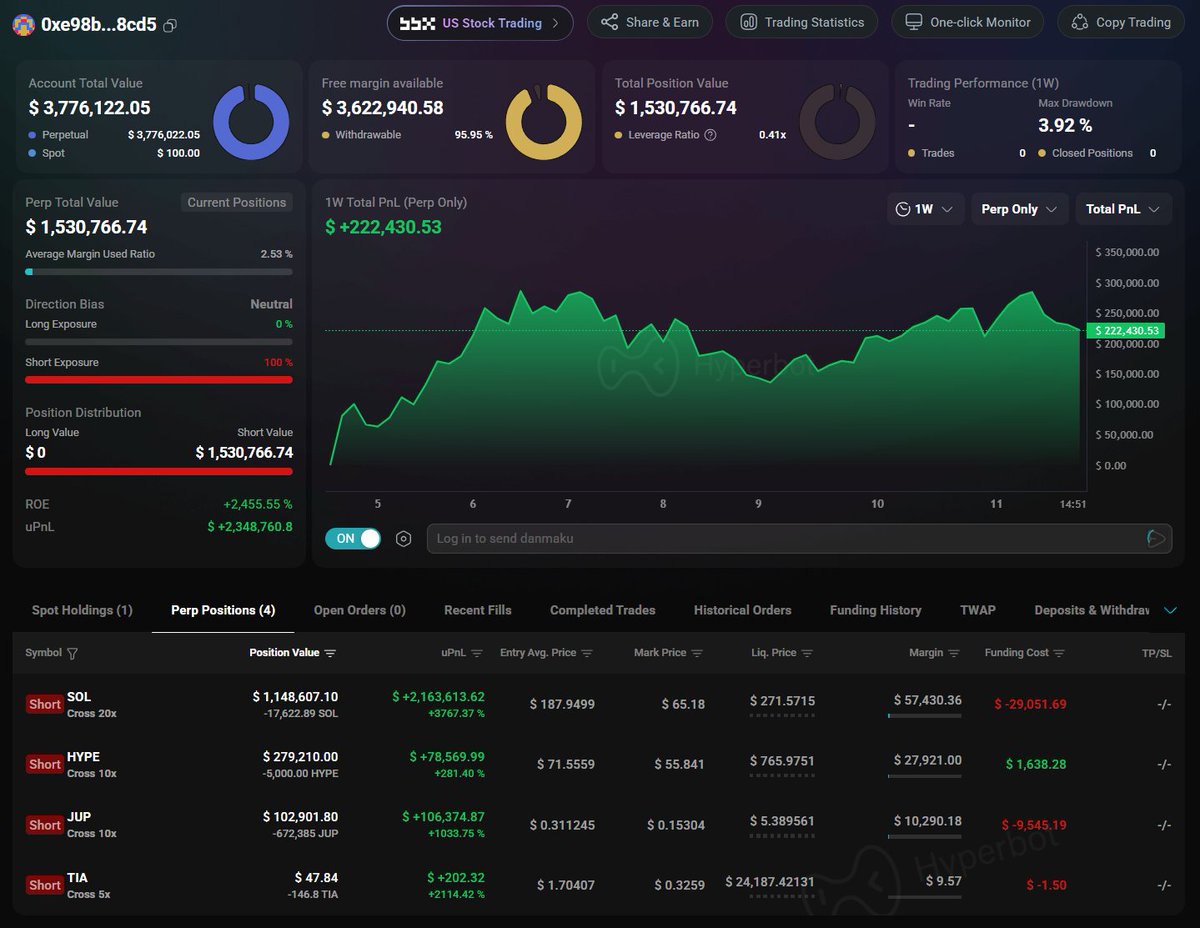Click the SOL symbol in positions

[x=79, y=697]
